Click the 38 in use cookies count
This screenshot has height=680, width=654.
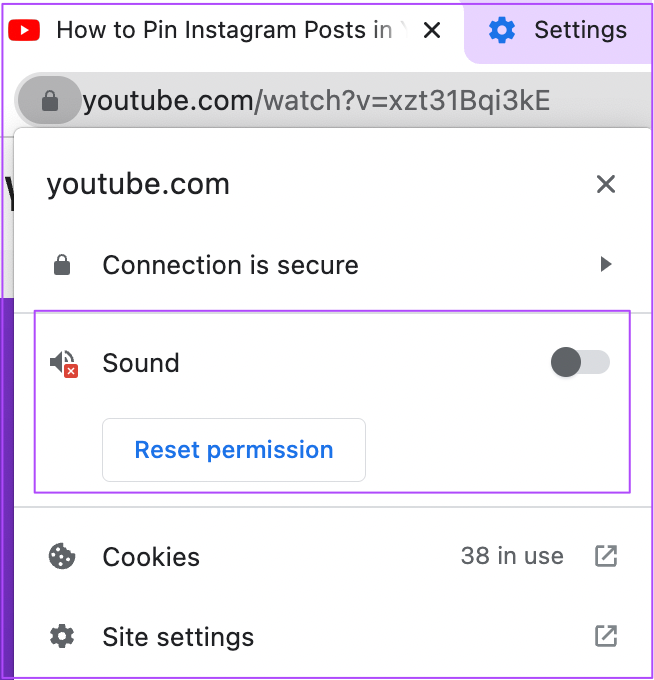[x=512, y=556]
